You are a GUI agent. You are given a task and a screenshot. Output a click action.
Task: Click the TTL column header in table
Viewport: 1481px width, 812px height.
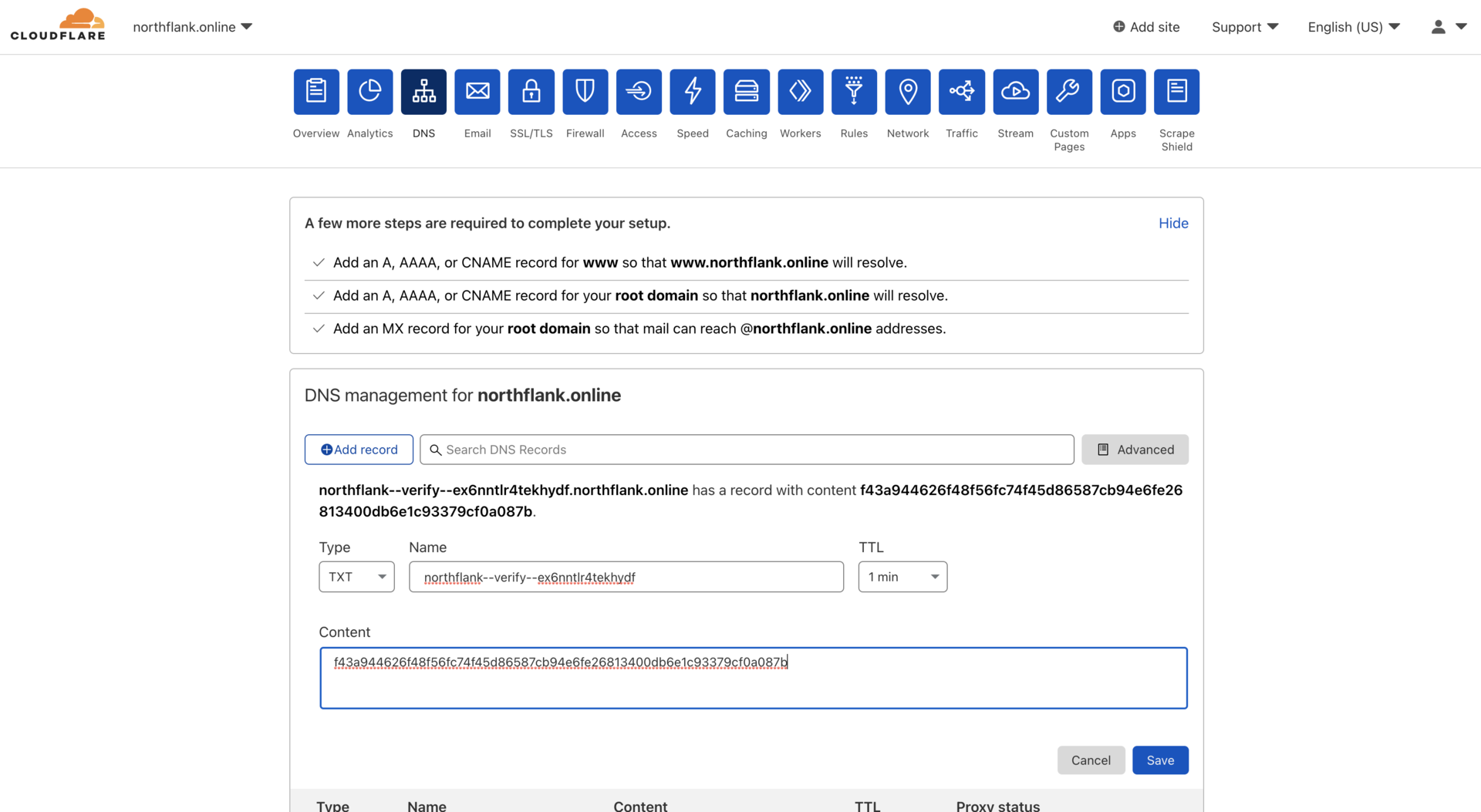[868, 805]
